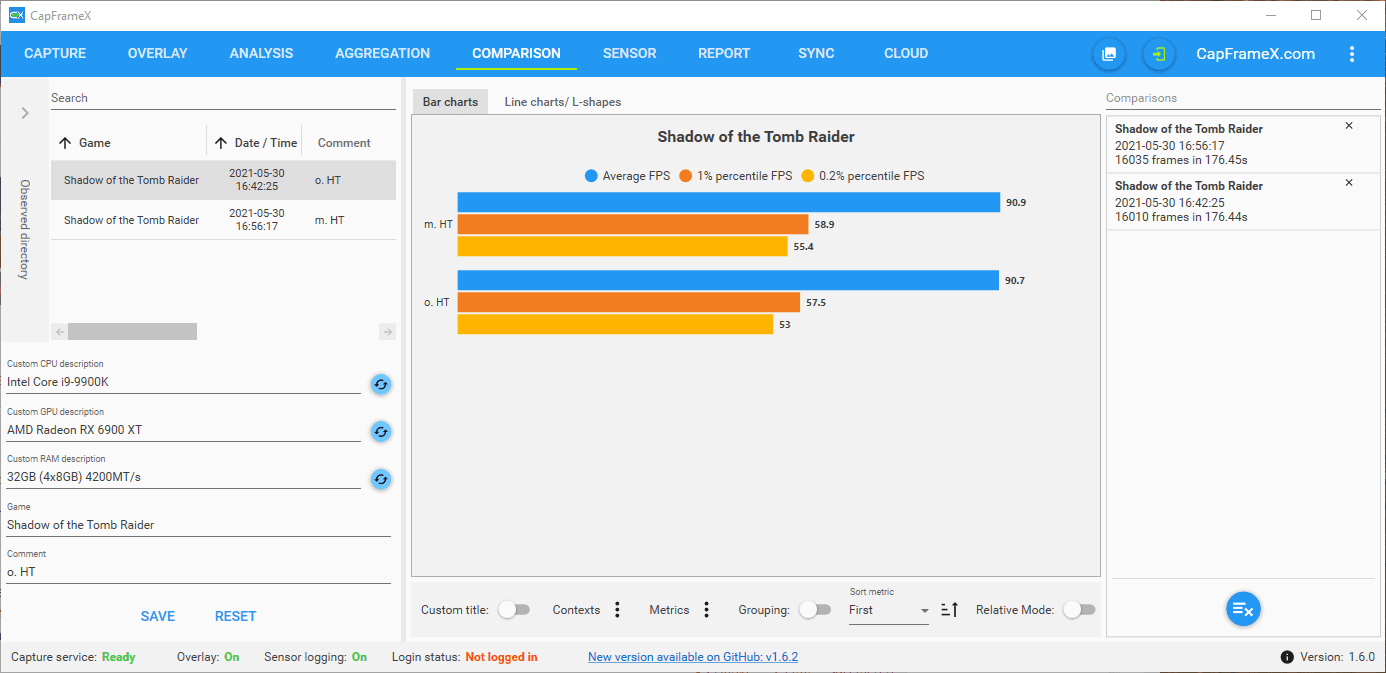Image resolution: width=1386 pixels, height=673 pixels.
Task: Open new version available on GitHub link
Action: pyautogui.click(x=693, y=657)
